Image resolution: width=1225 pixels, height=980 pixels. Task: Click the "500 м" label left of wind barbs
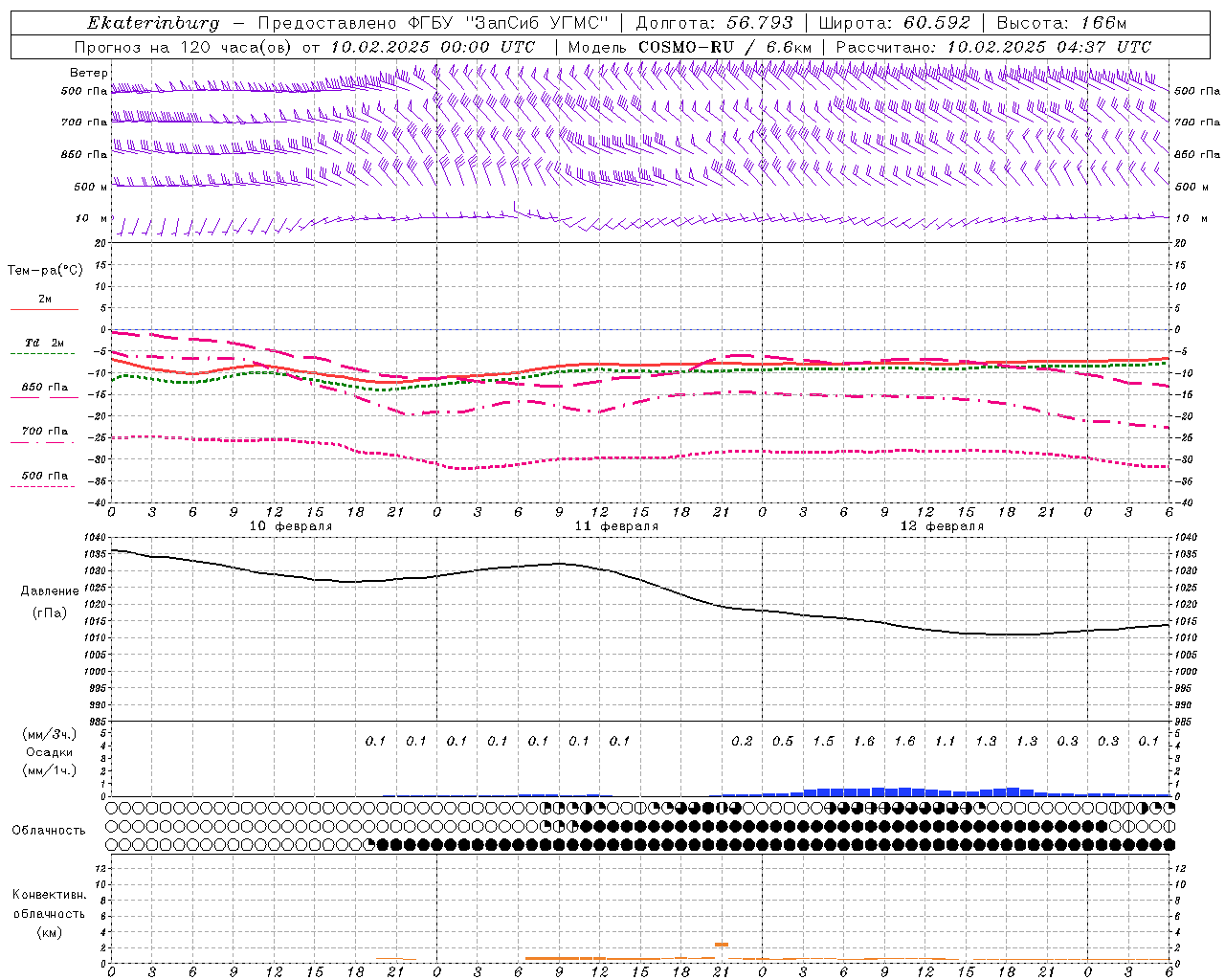click(92, 187)
